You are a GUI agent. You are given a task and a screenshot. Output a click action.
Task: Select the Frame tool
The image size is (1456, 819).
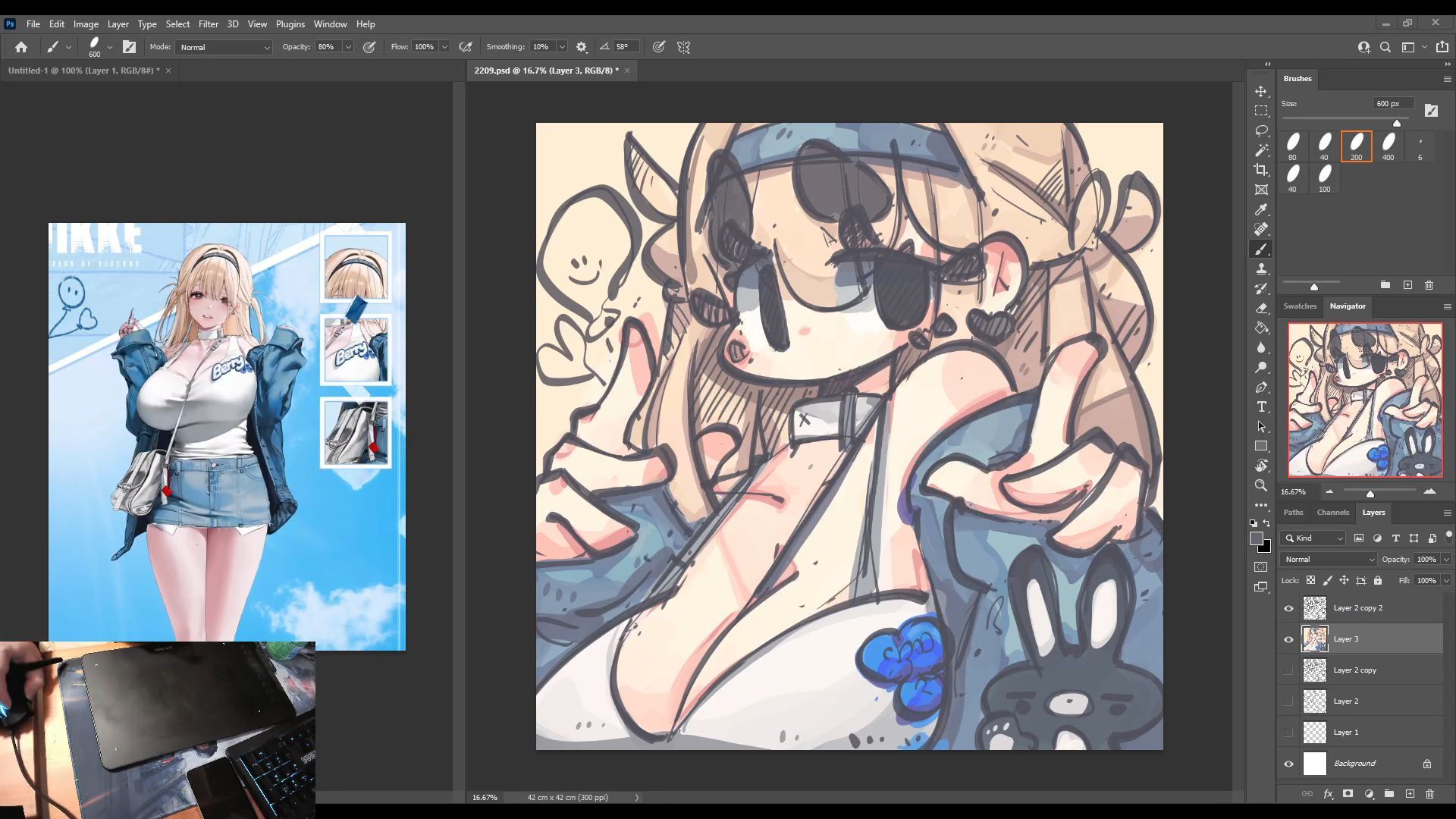(1261, 190)
